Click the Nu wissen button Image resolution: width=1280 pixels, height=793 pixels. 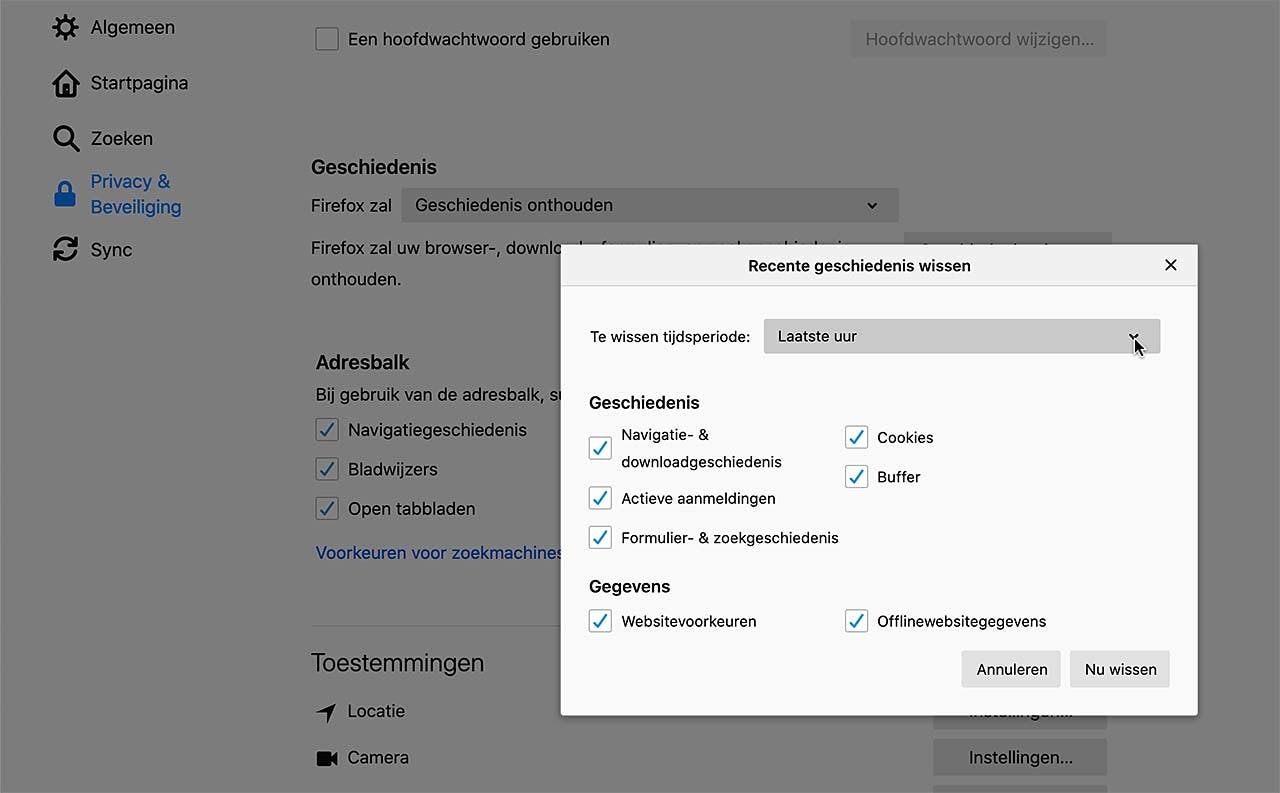coord(1119,669)
